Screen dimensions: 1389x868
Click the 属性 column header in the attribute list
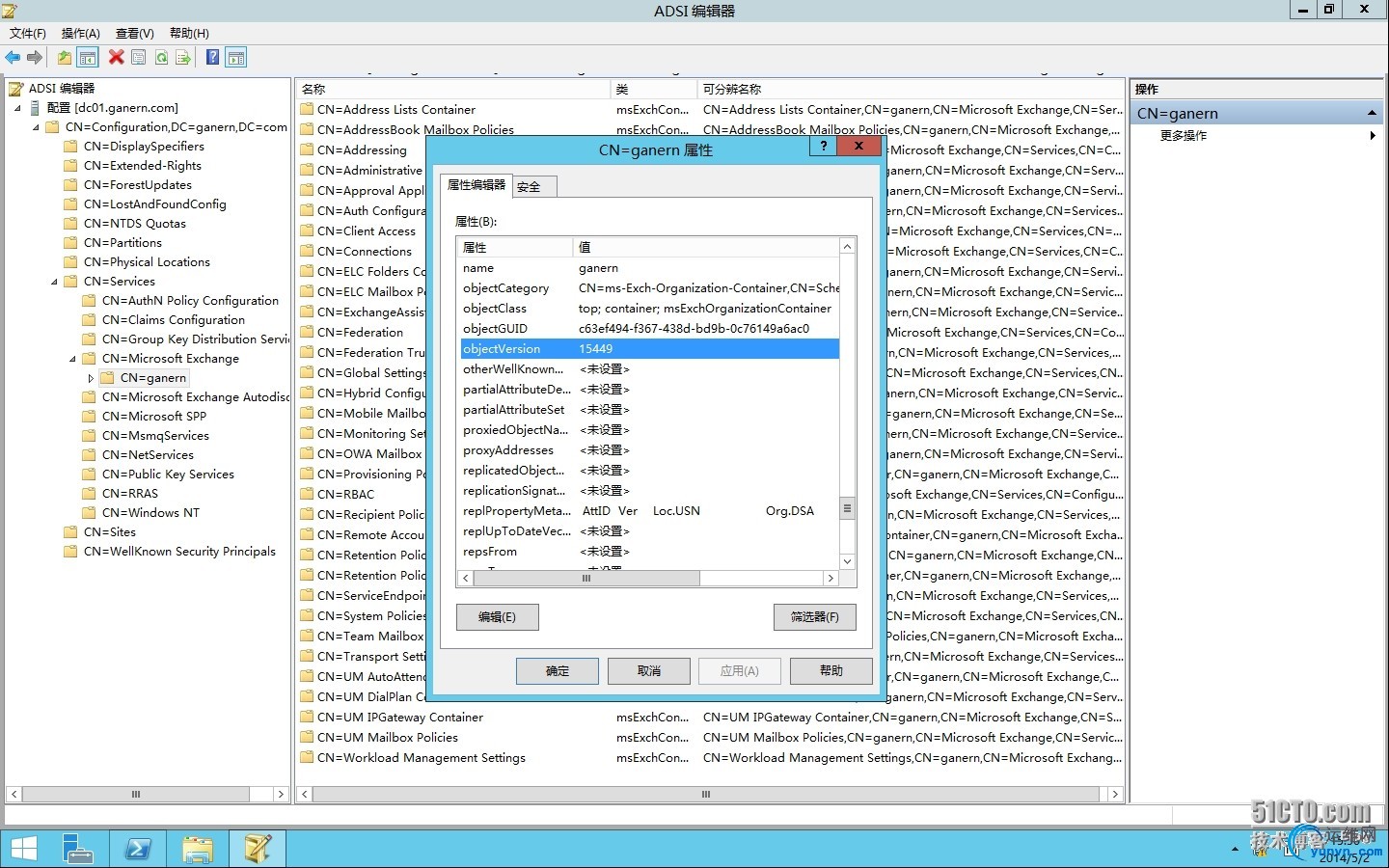click(x=515, y=248)
